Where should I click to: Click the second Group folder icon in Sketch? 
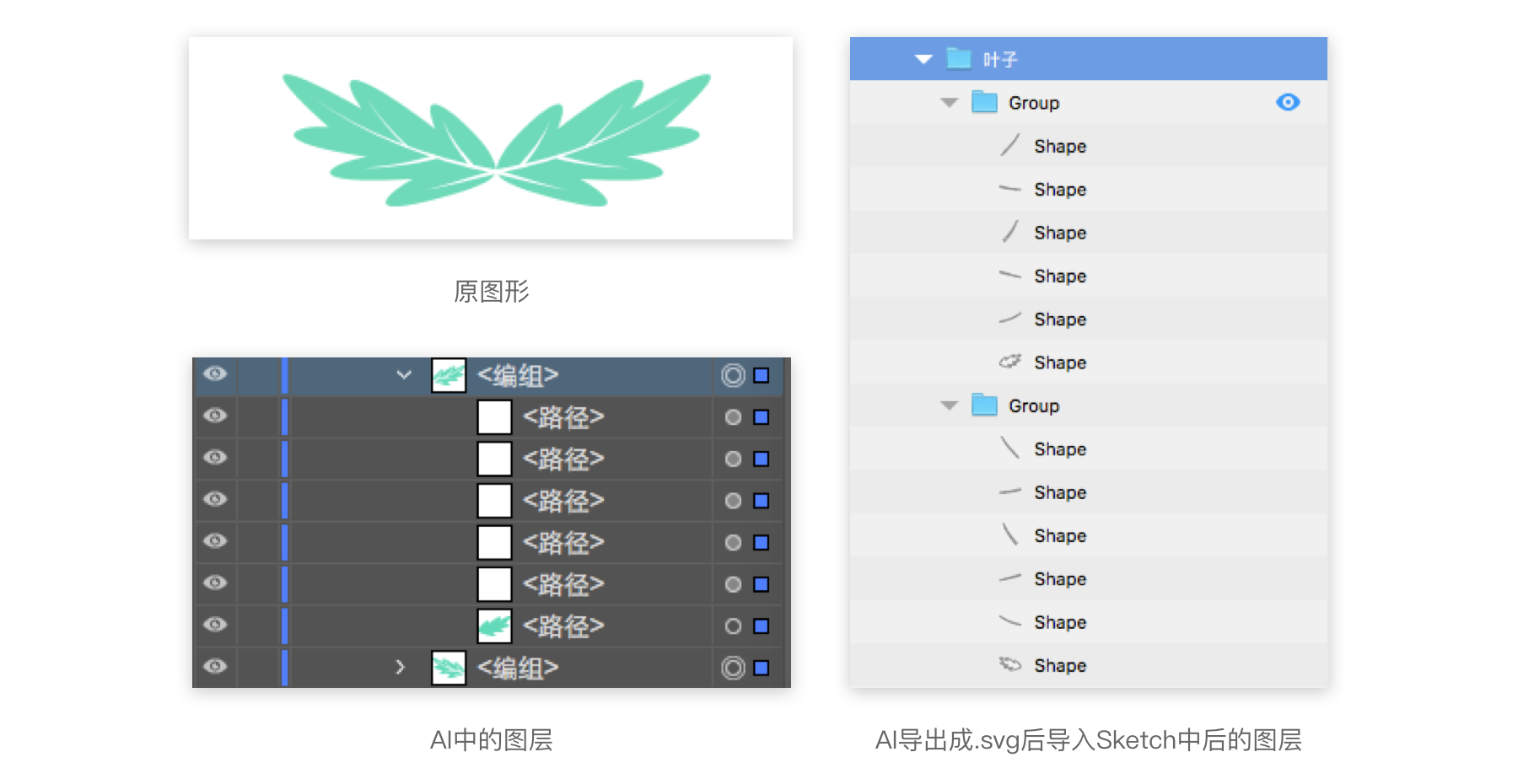tap(984, 405)
